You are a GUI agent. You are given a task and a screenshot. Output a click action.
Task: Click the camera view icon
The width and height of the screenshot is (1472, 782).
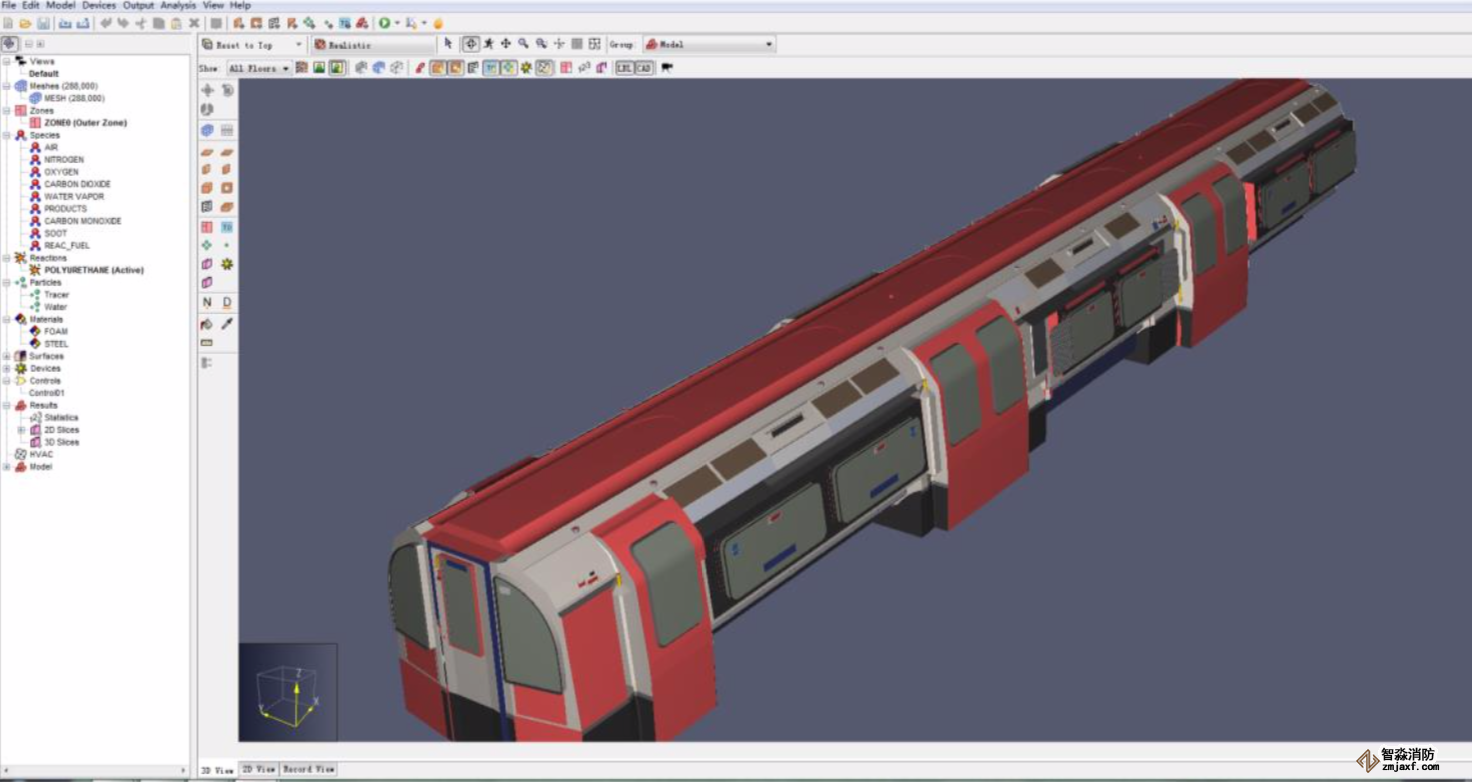coord(667,68)
